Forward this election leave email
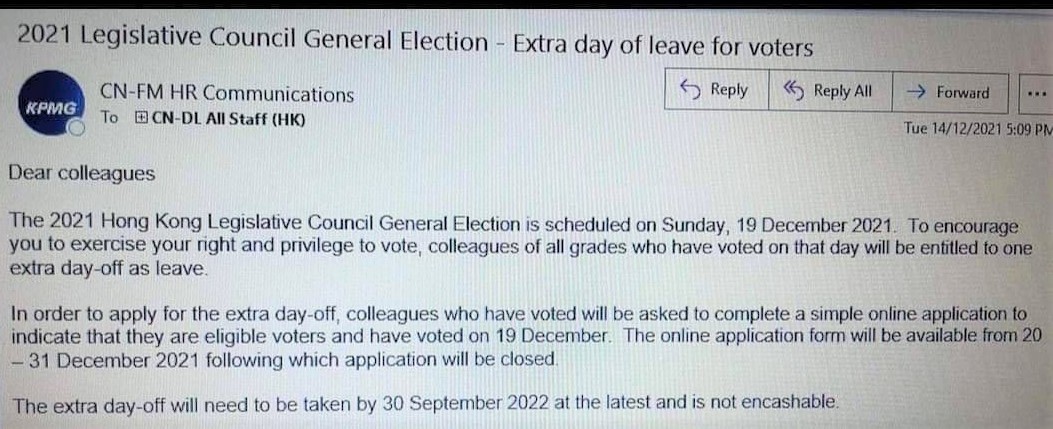Screen dimensions: 1053x429 pos(949,92)
